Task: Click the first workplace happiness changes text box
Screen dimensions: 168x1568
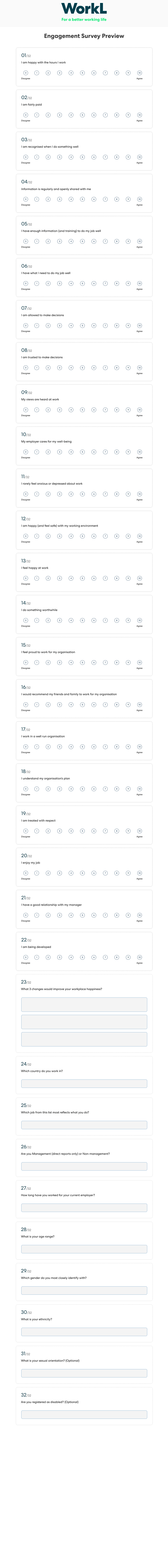Action: click(84, 1004)
